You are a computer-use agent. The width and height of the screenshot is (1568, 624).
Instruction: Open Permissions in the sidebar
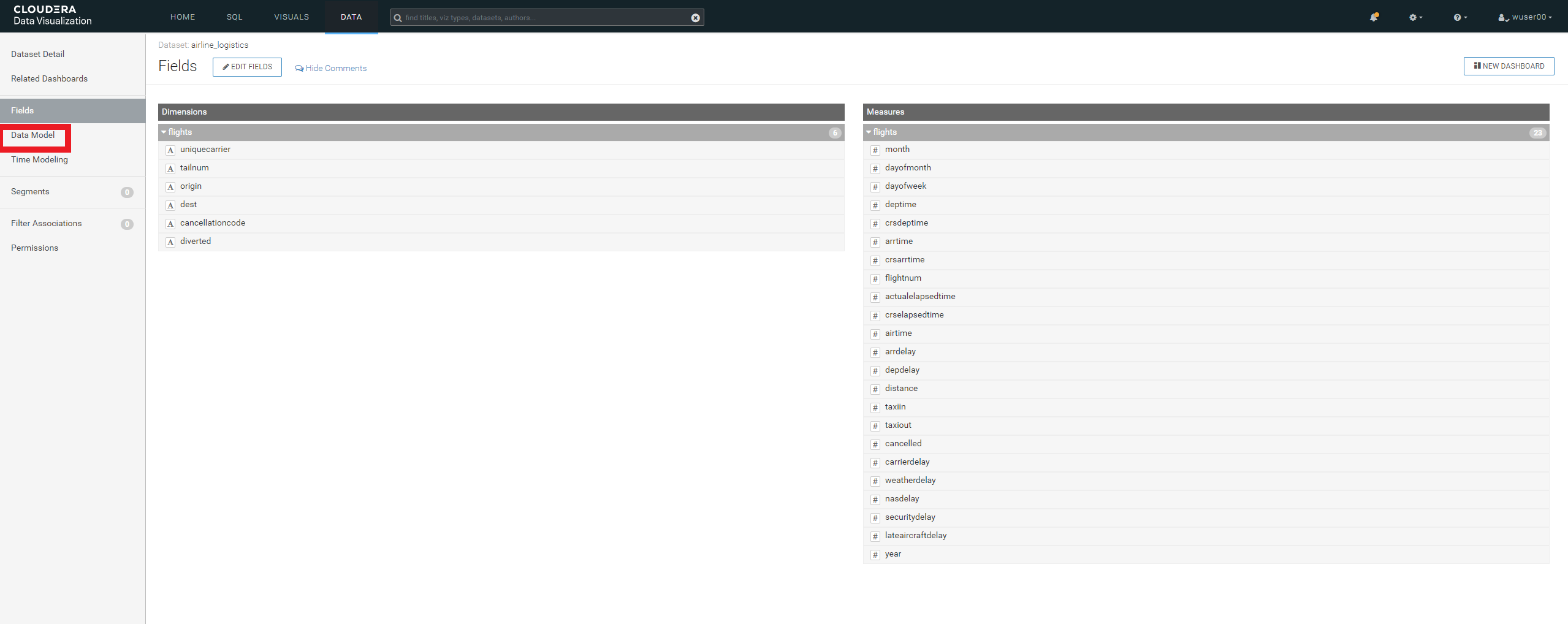(34, 248)
